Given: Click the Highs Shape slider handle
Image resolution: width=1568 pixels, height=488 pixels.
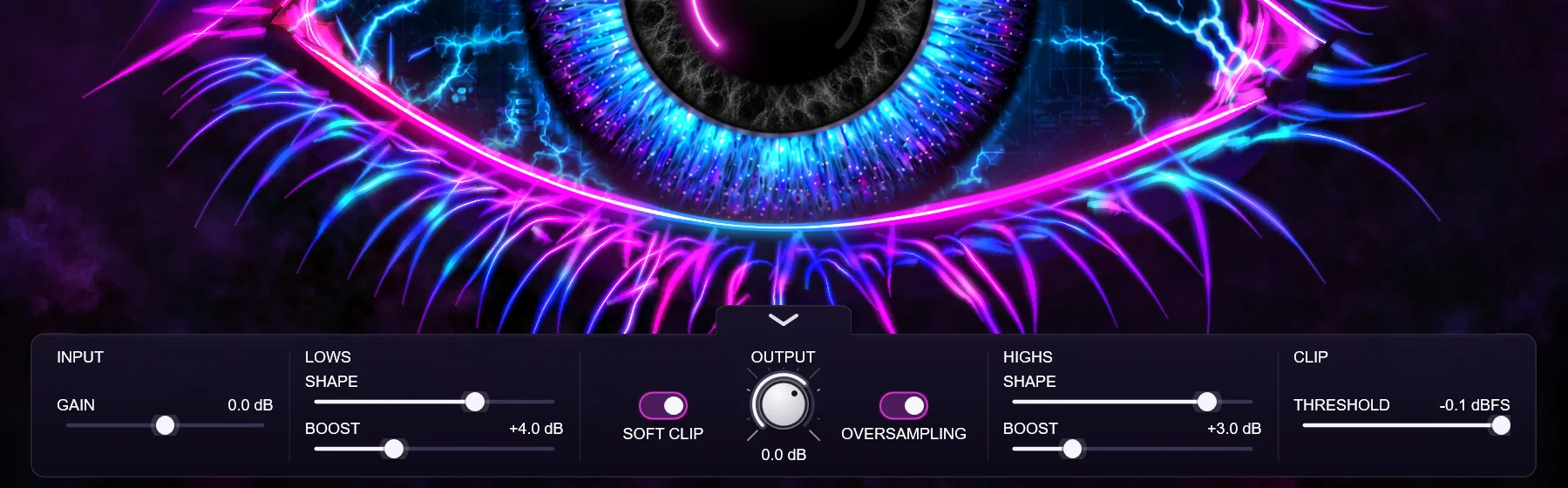Looking at the screenshot, I should [x=1207, y=402].
